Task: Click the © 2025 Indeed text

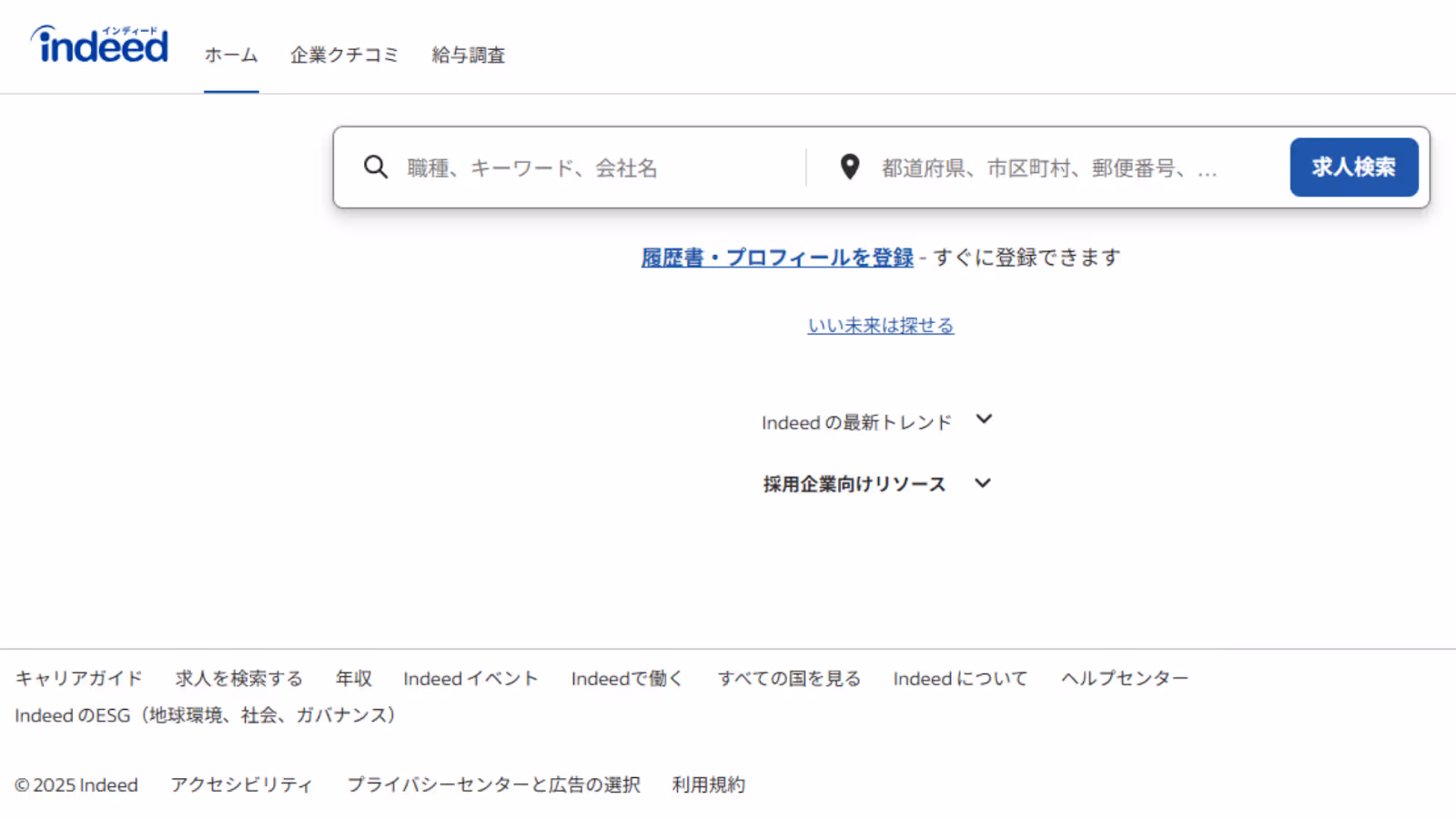Action: (x=76, y=784)
